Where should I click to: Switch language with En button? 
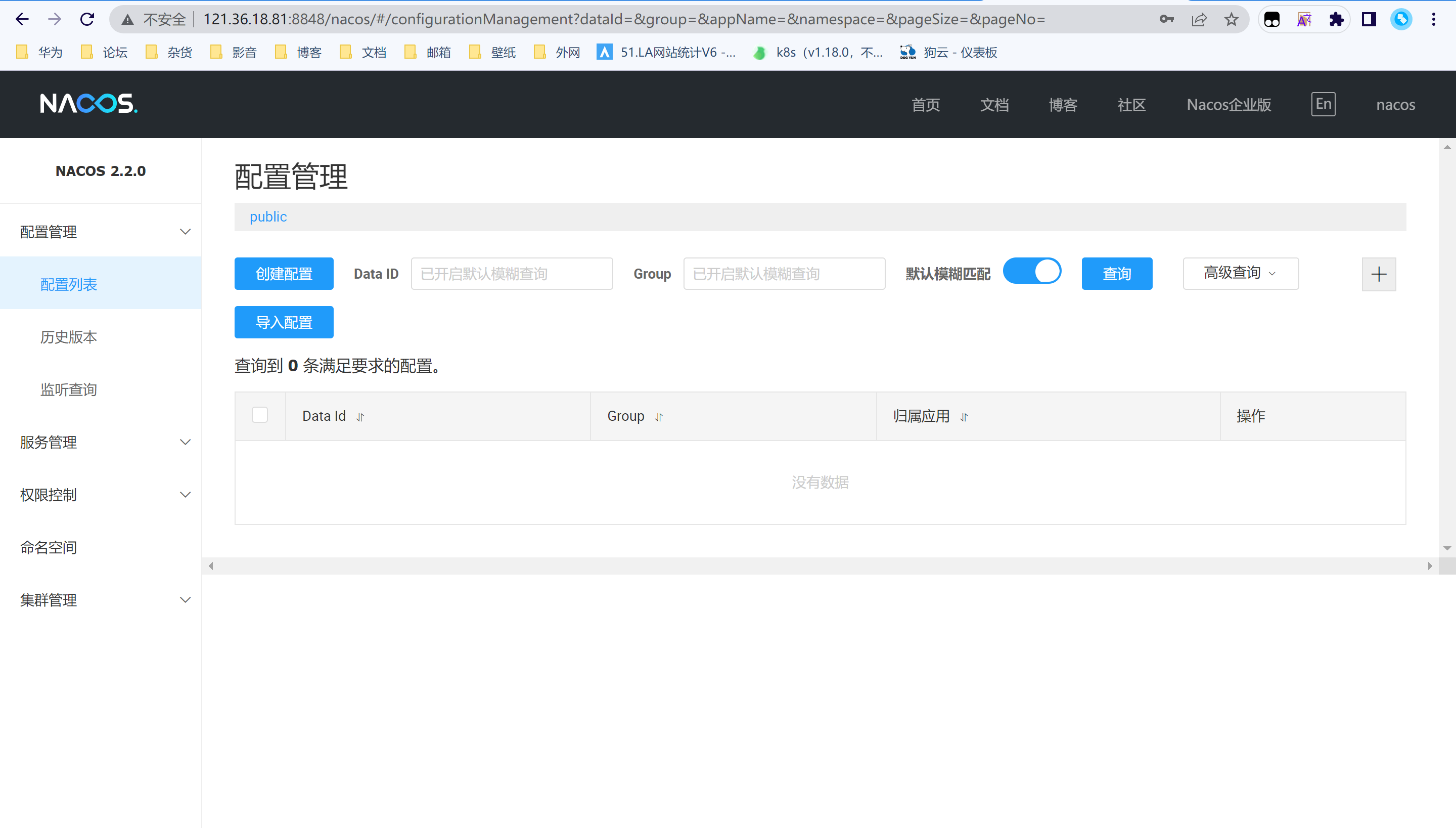click(x=1323, y=104)
